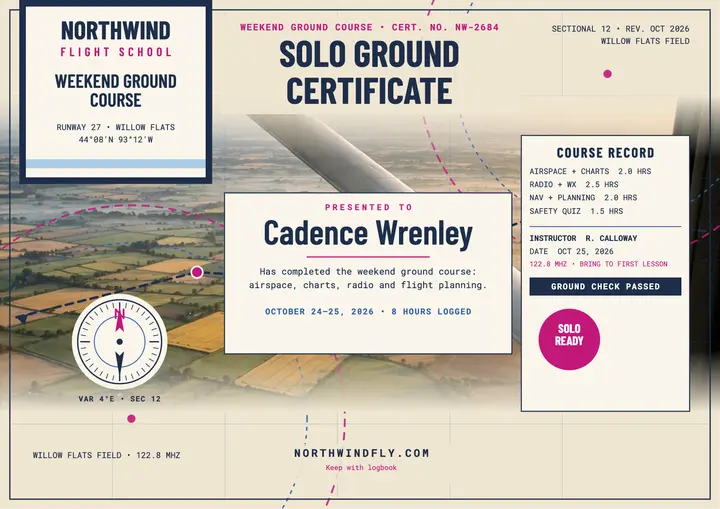Click the compass rose graphic
This screenshot has width=720, height=509.
pos(119,341)
